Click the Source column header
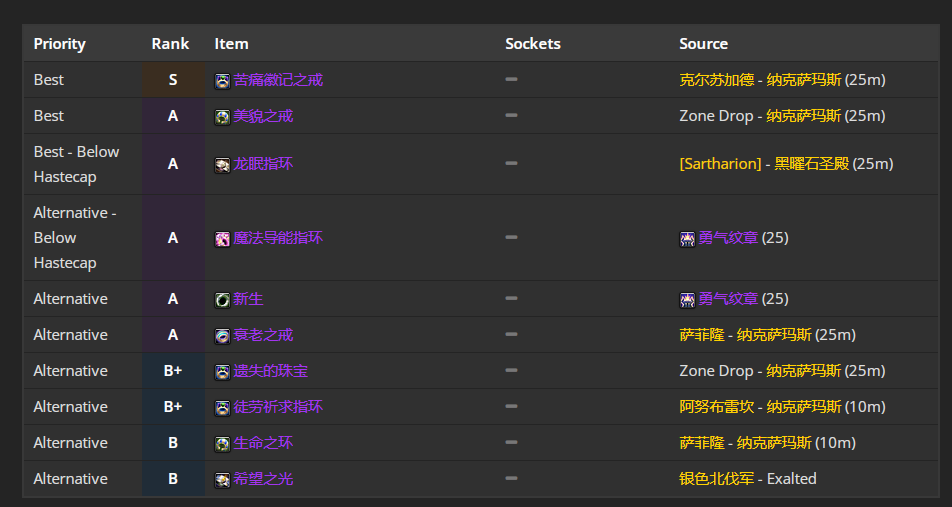The height and width of the screenshot is (507, 952). (703, 44)
